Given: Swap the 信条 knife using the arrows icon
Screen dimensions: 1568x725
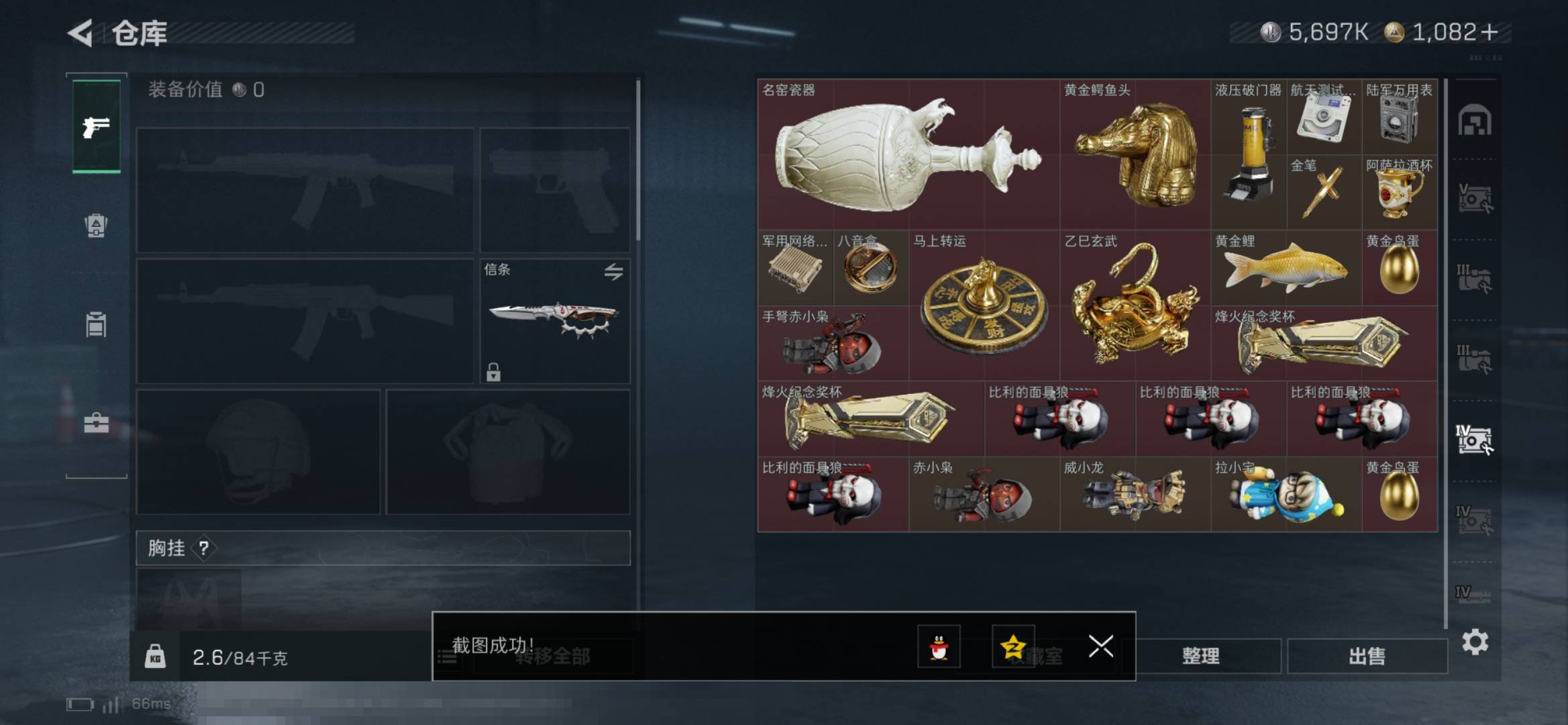Looking at the screenshot, I should click(x=613, y=272).
